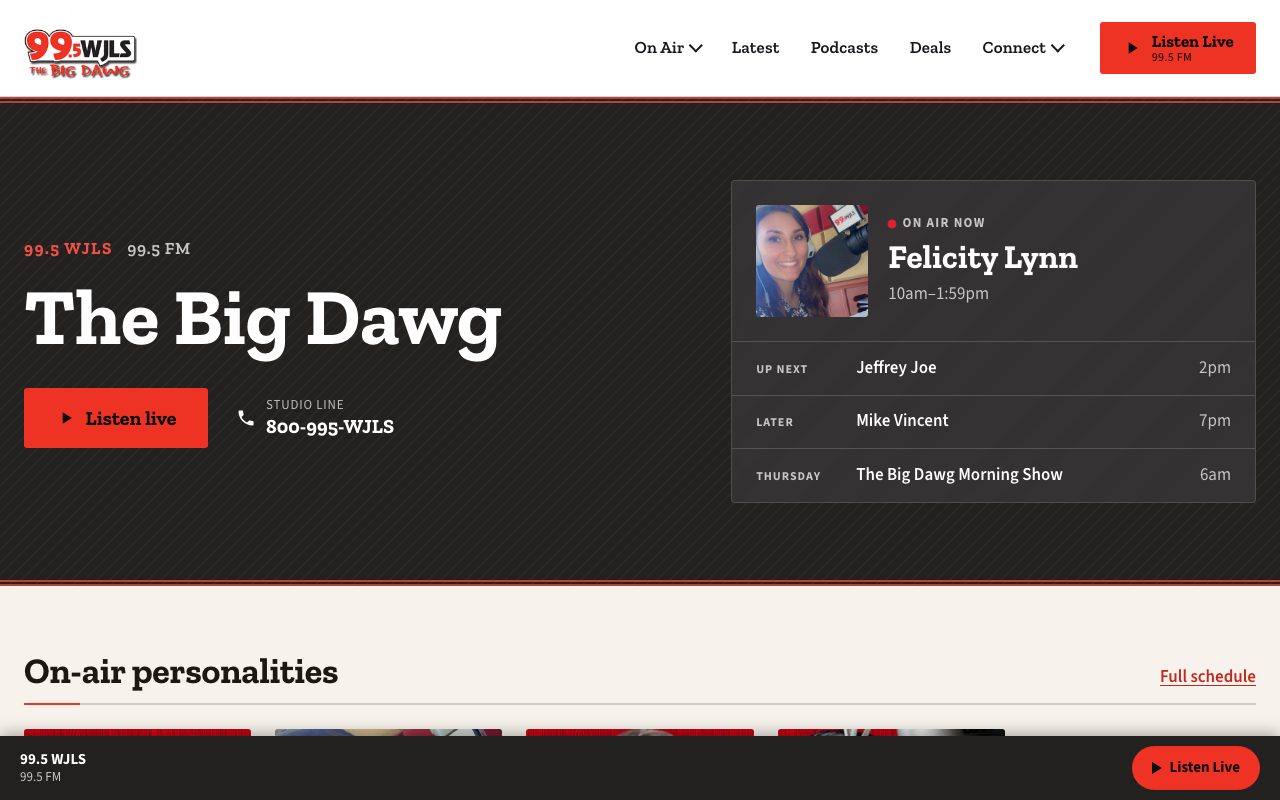Click The Big Dawg hero heading

coord(263,320)
